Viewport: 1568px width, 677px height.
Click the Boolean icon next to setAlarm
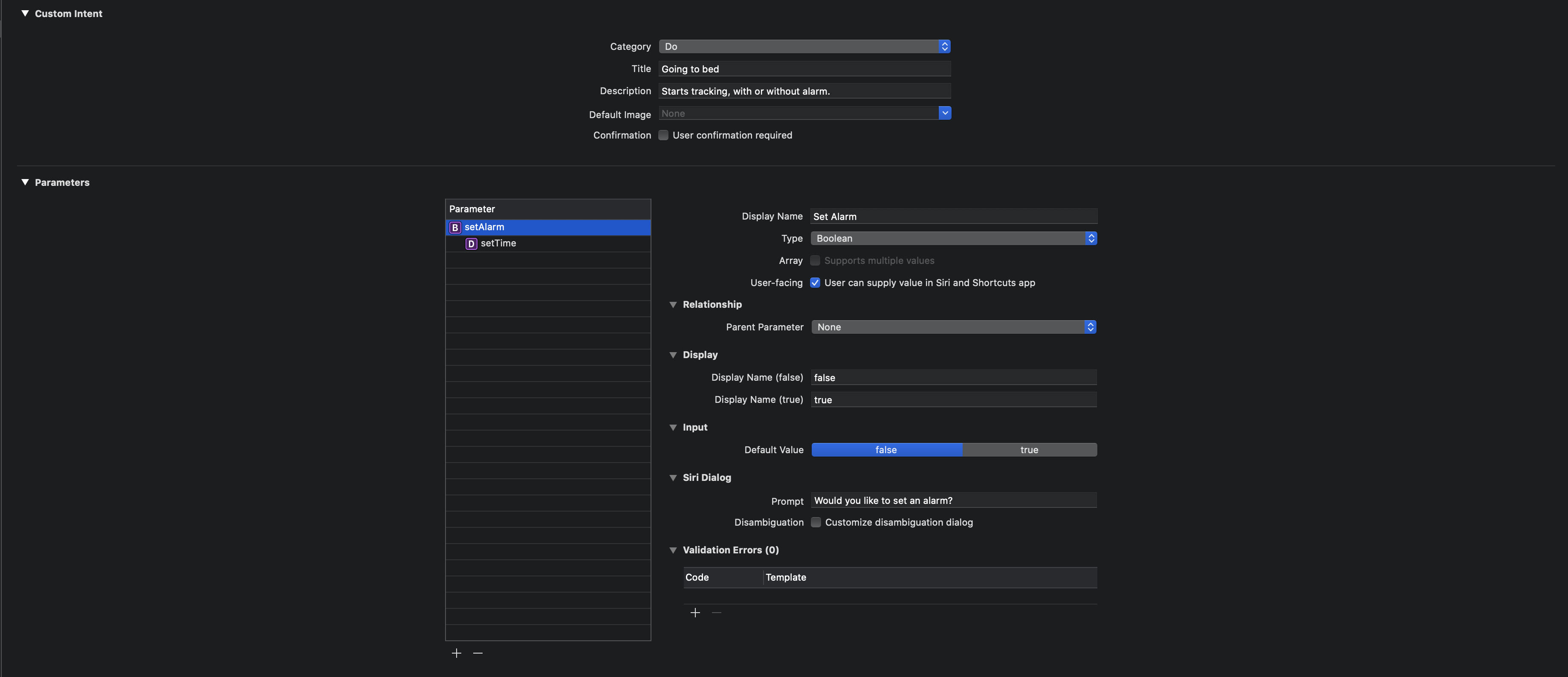pyautogui.click(x=455, y=228)
